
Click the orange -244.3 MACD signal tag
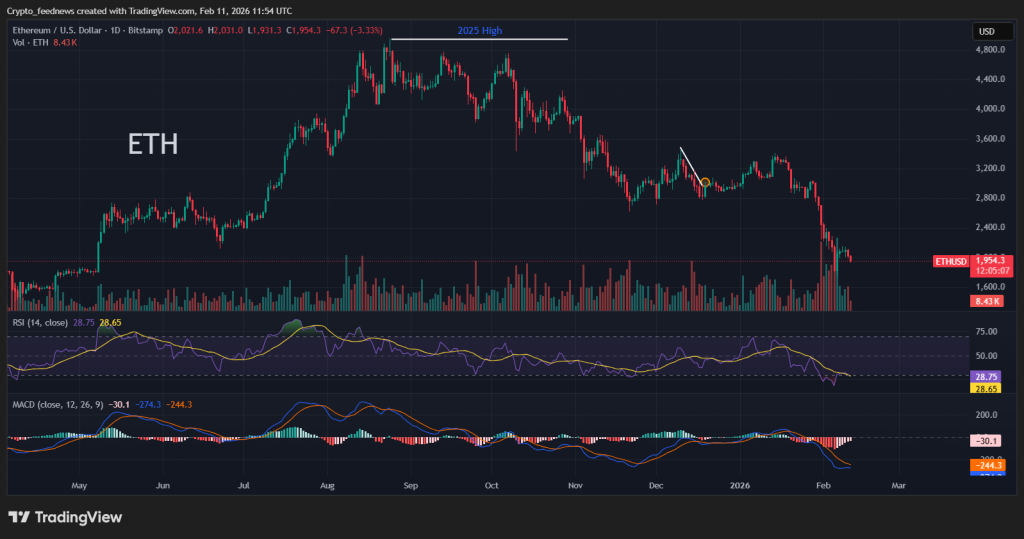coord(987,465)
